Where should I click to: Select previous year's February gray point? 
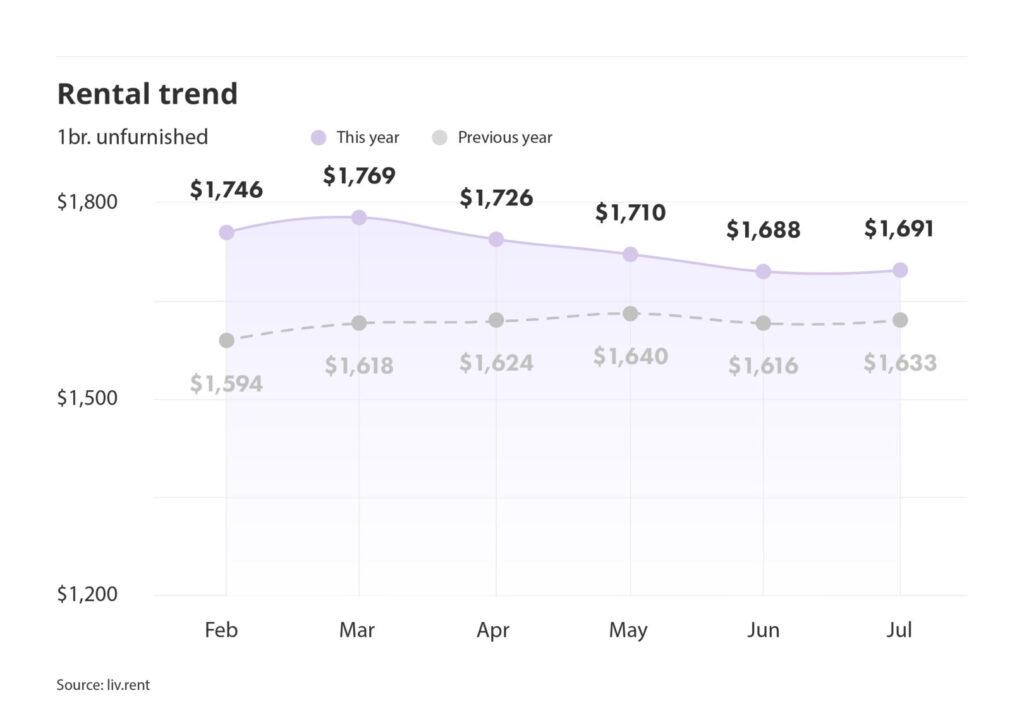click(226, 340)
